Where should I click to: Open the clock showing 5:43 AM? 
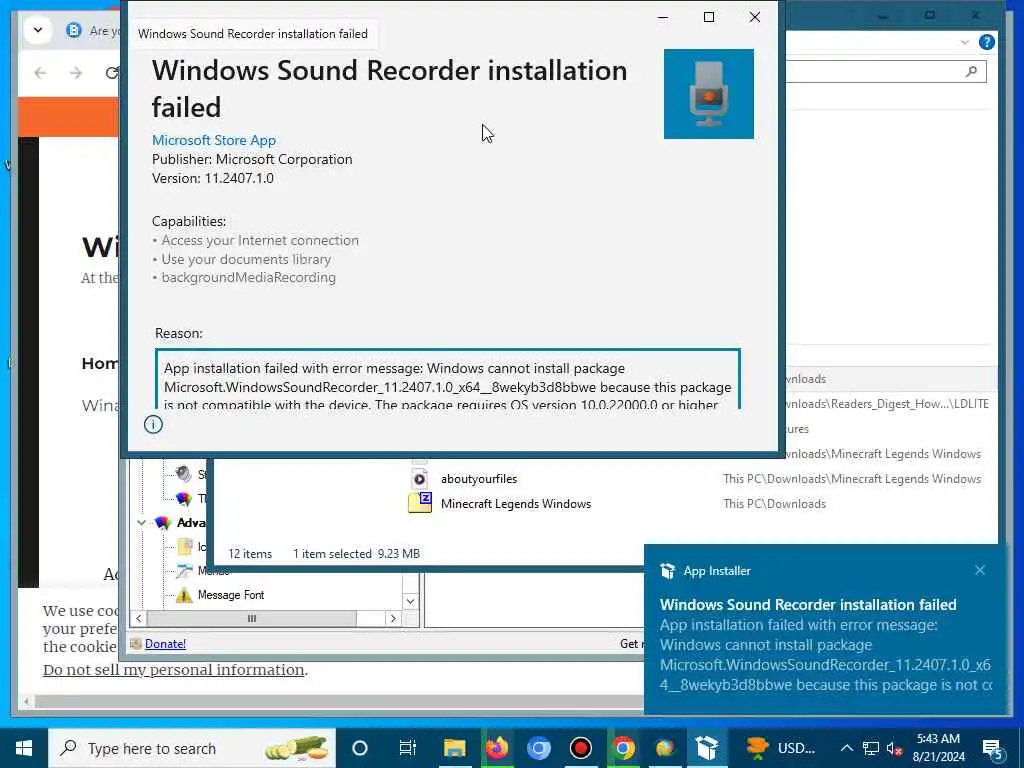938,748
